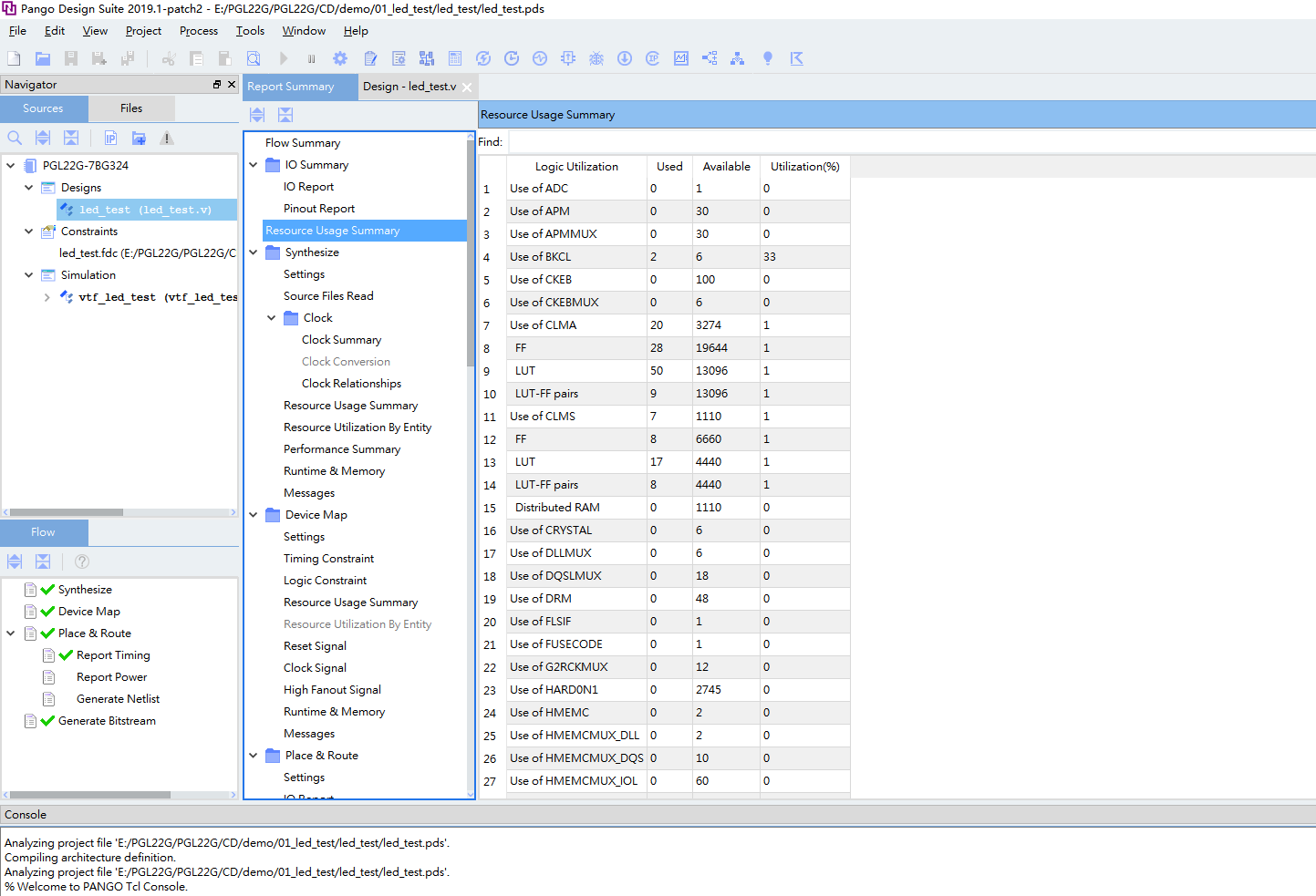Switch to the Files tab in Navigator
Screen dimensions: 1316x896
coord(131,108)
